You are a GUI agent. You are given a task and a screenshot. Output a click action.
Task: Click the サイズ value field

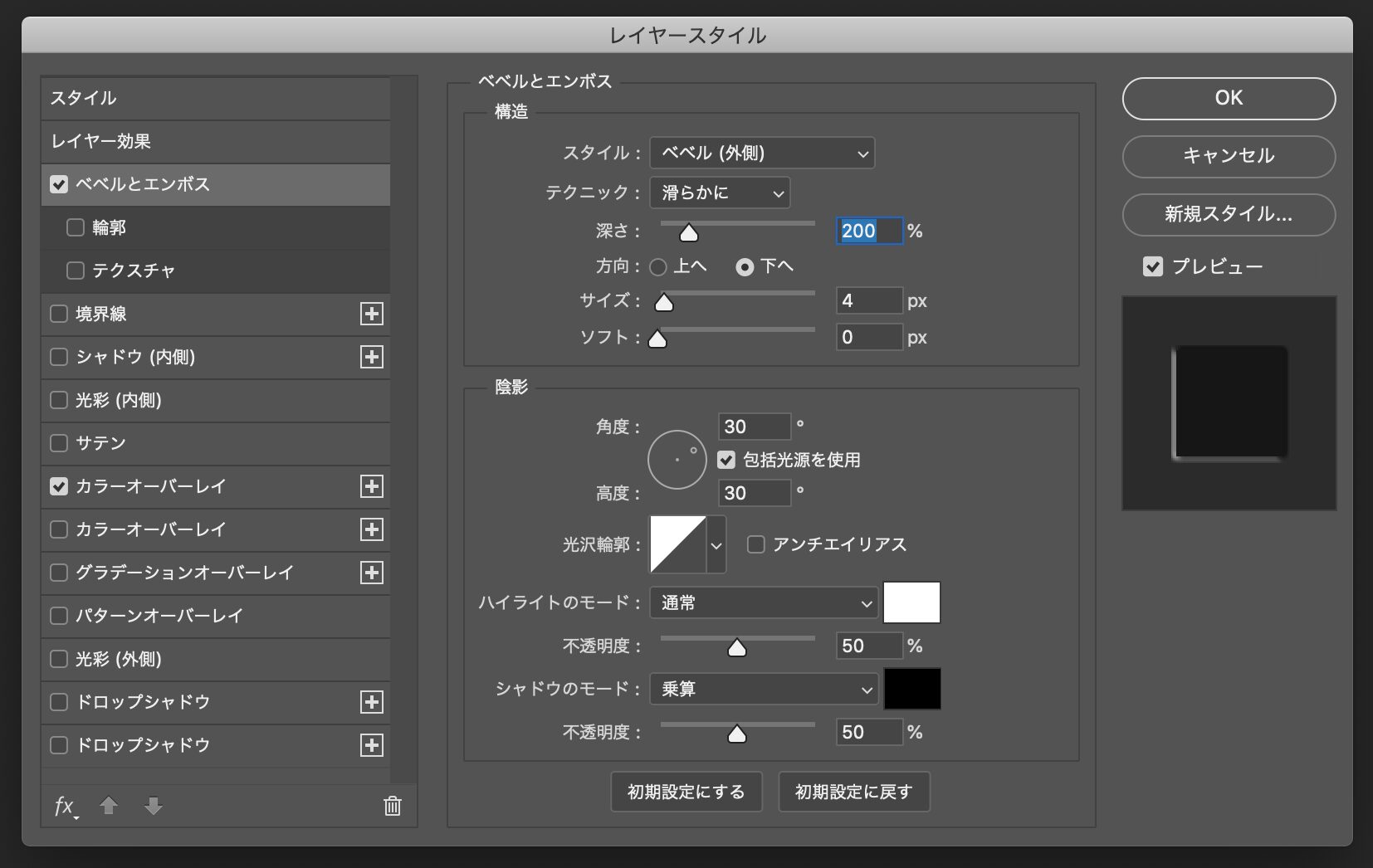pyautogui.click(x=869, y=300)
